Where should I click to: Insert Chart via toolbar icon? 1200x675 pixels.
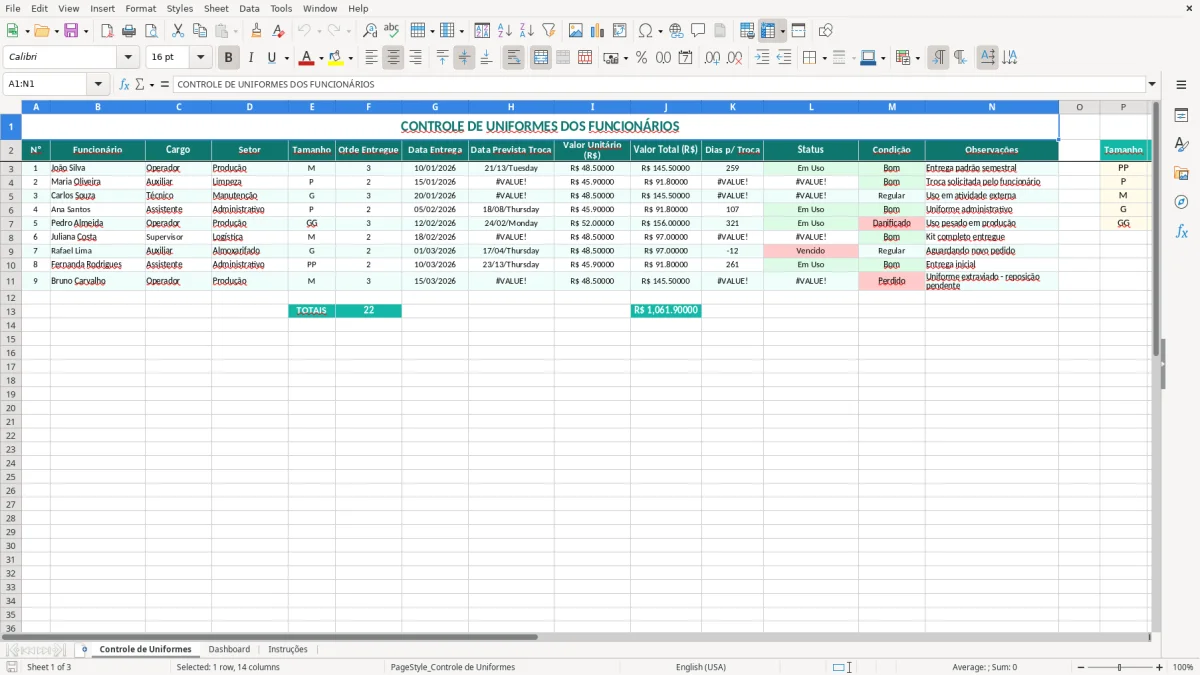[x=598, y=31]
